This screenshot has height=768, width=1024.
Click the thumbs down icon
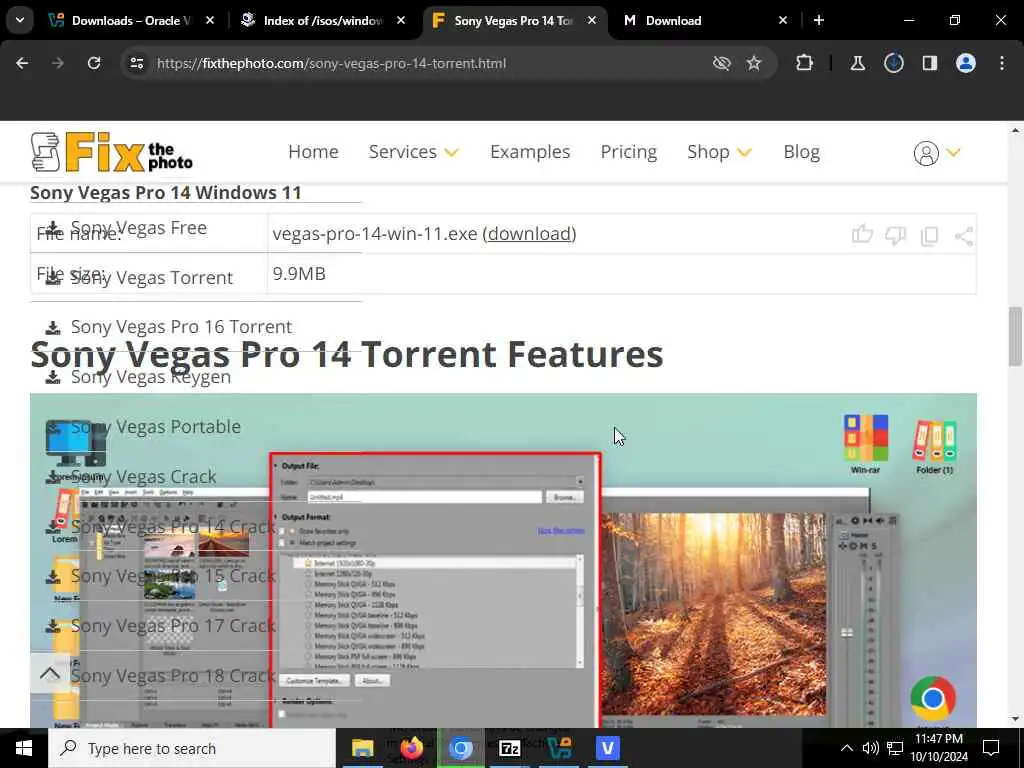pos(895,236)
